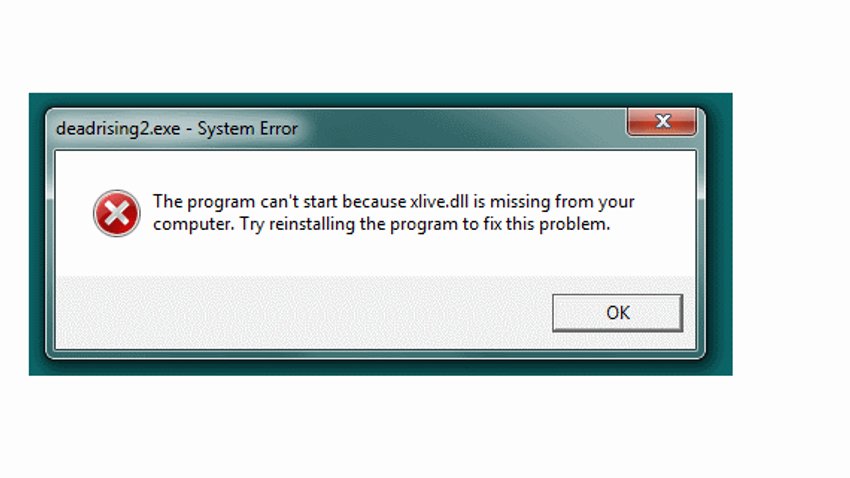Click the red error X icon
Image resolution: width=850 pixels, height=478 pixels.
click(117, 213)
